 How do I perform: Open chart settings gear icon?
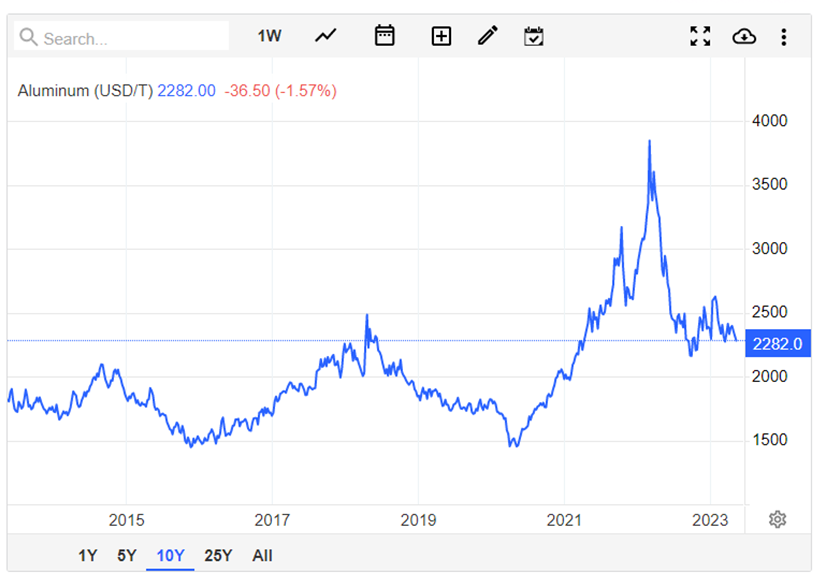click(778, 519)
